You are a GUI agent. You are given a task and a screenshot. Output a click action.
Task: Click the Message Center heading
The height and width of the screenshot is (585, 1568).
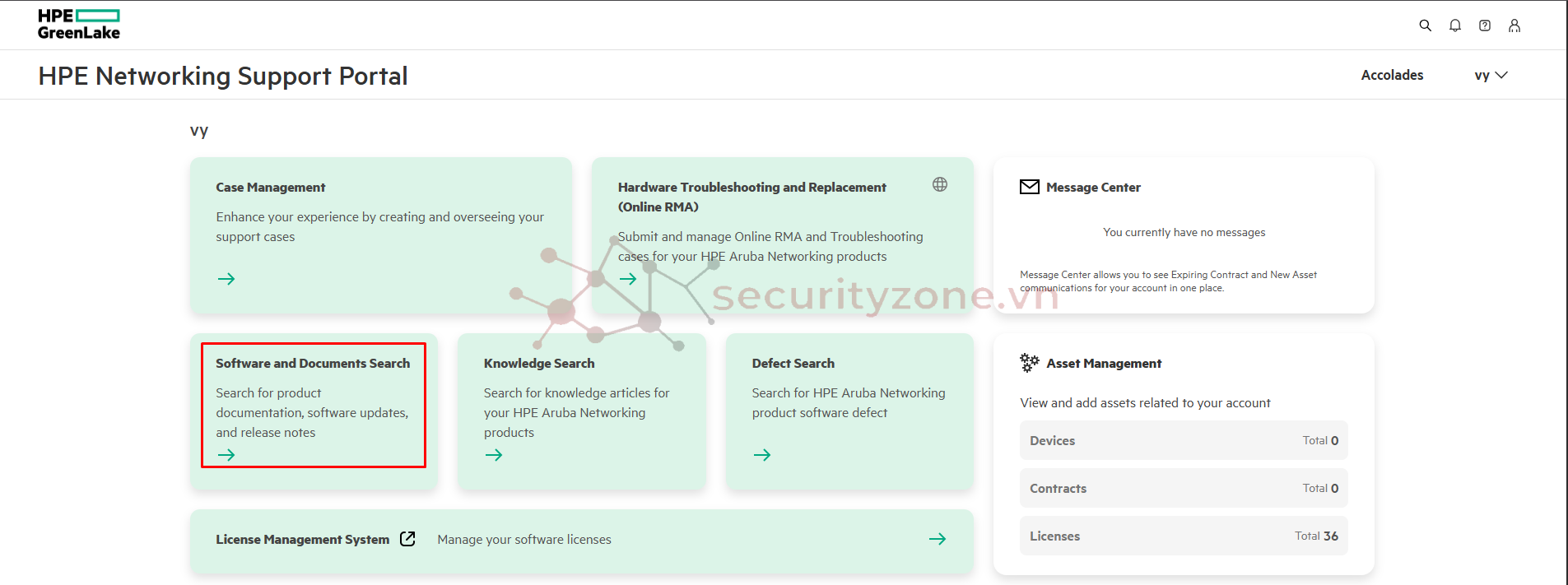(1093, 188)
